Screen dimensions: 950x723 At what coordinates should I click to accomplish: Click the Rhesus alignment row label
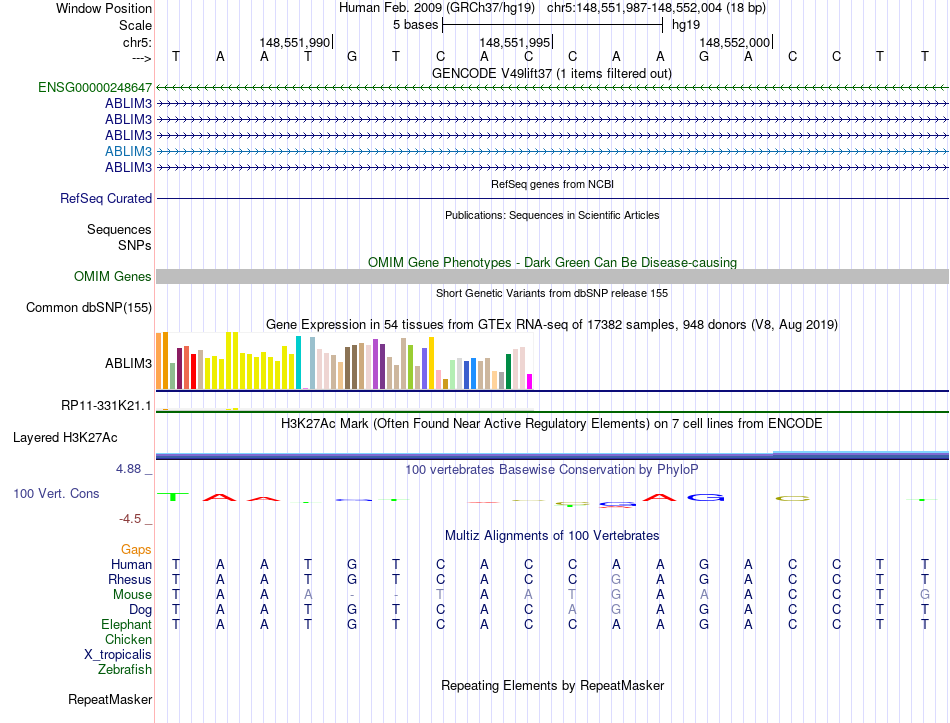(x=130, y=580)
